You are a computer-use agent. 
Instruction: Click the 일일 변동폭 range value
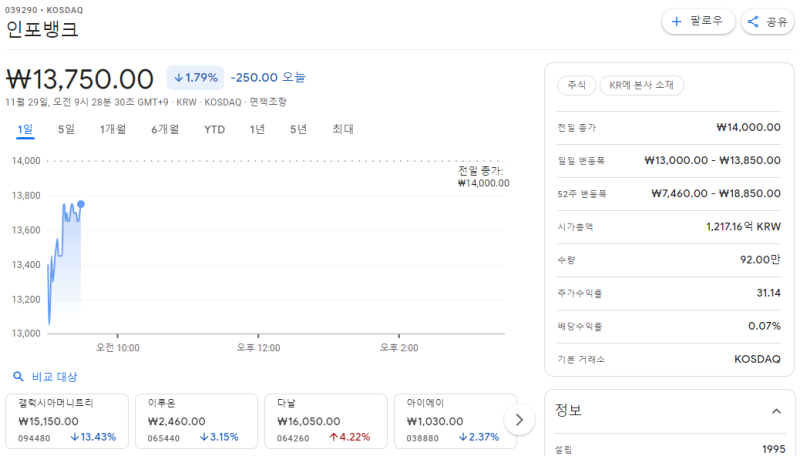713,160
